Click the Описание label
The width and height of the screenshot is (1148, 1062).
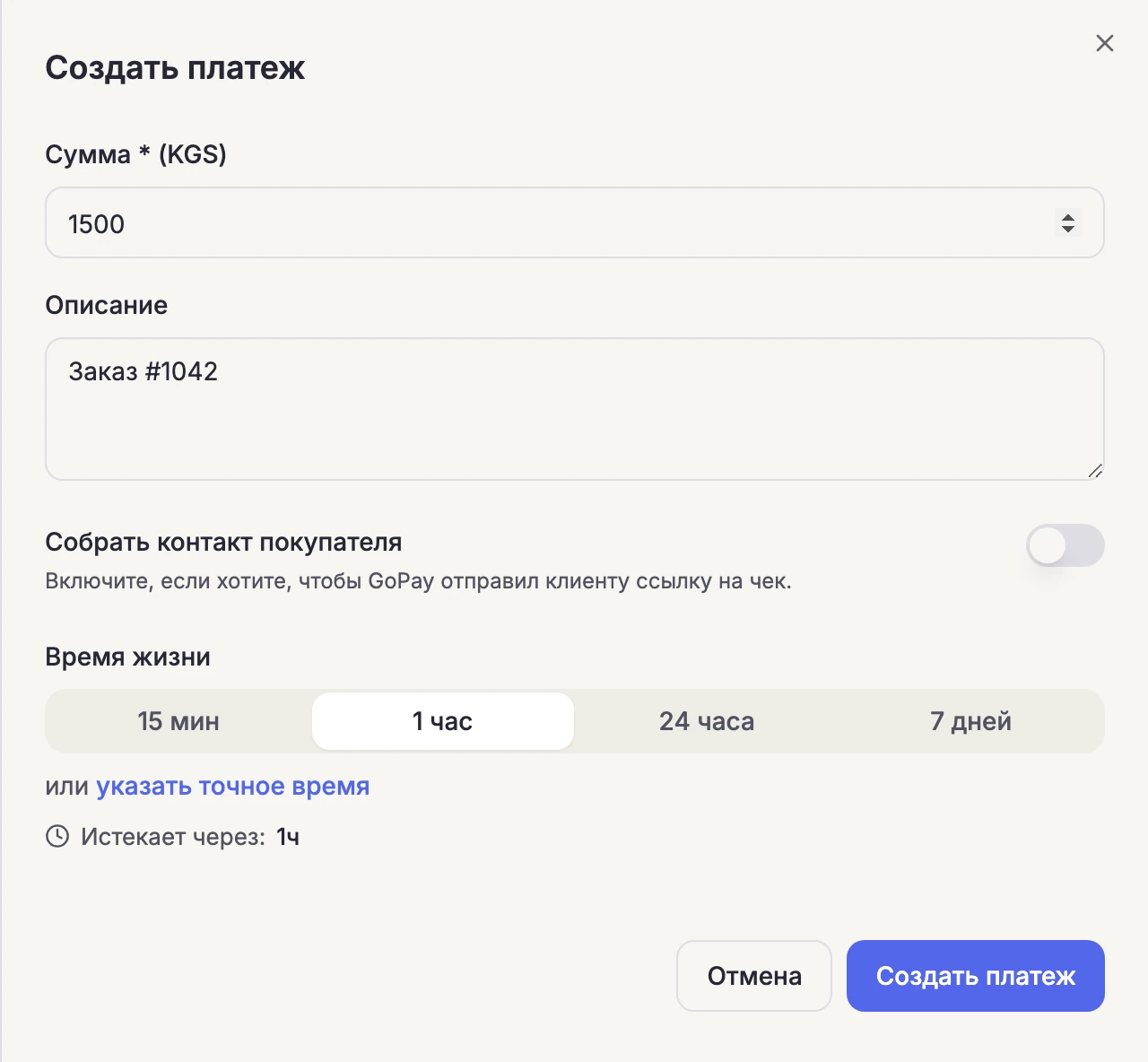[x=107, y=305]
